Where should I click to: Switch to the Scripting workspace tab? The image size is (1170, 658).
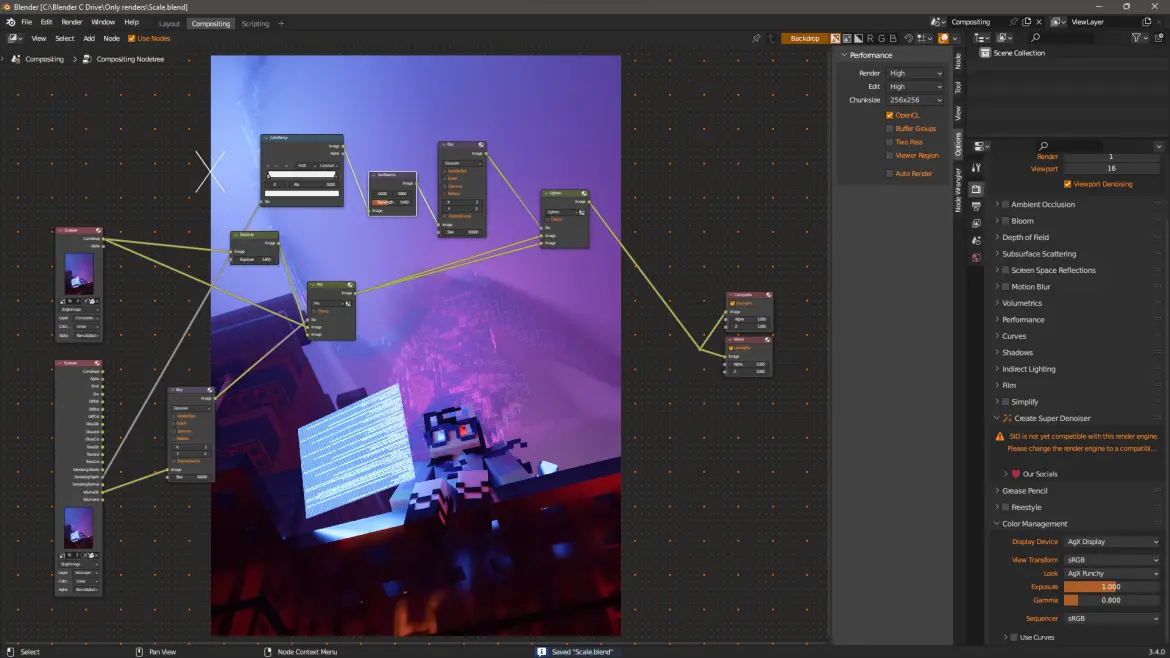tap(257, 23)
